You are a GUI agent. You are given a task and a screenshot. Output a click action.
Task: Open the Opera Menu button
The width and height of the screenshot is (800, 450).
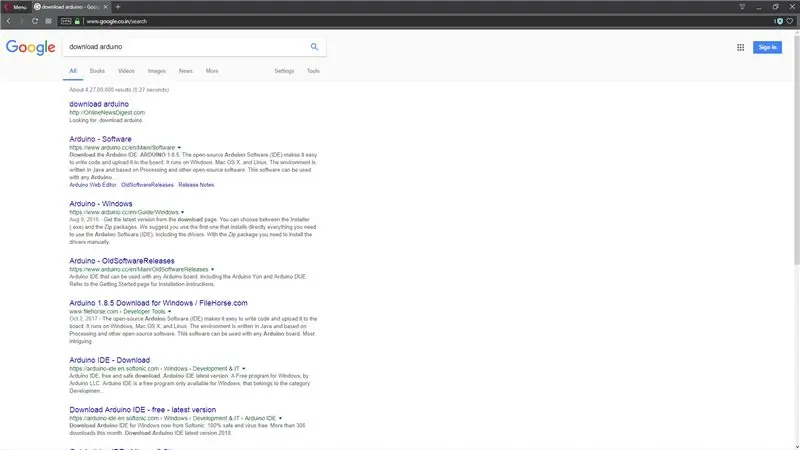15,7
